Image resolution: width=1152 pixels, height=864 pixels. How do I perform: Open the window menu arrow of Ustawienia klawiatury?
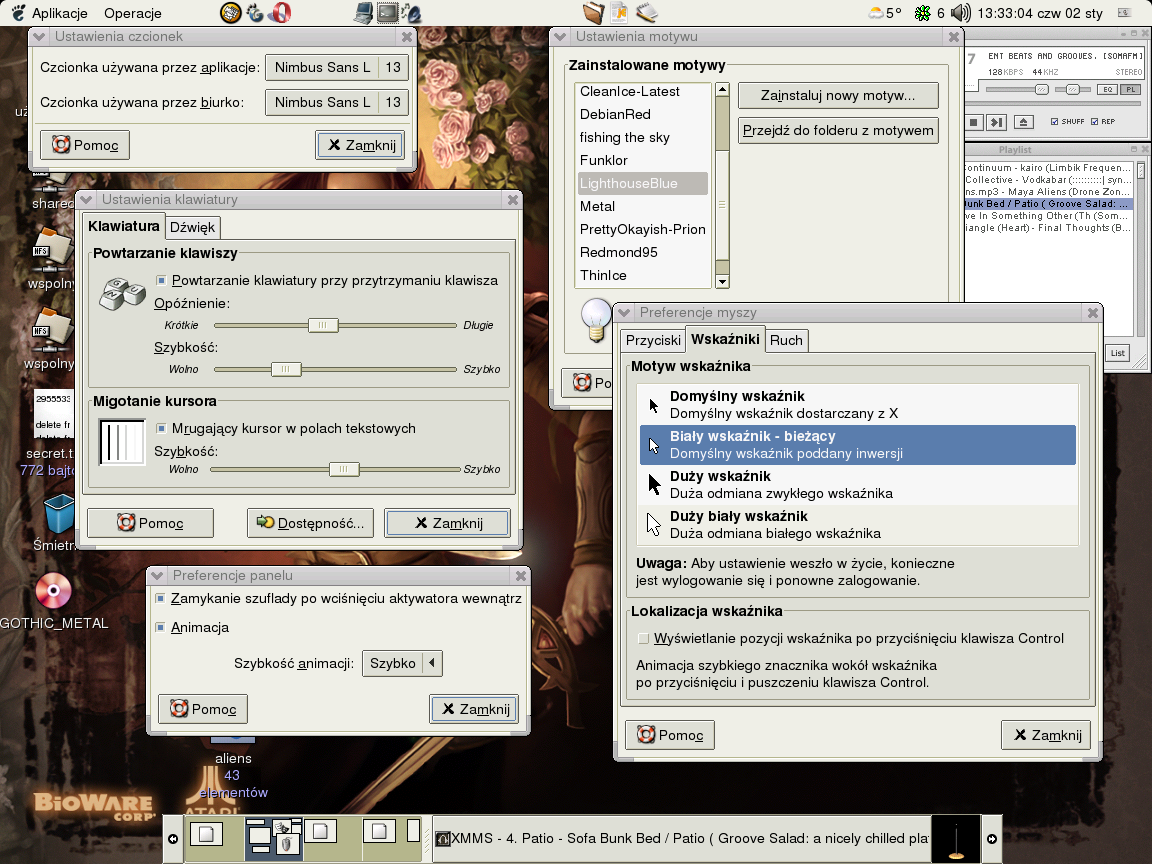pyautogui.click(x=86, y=199)
